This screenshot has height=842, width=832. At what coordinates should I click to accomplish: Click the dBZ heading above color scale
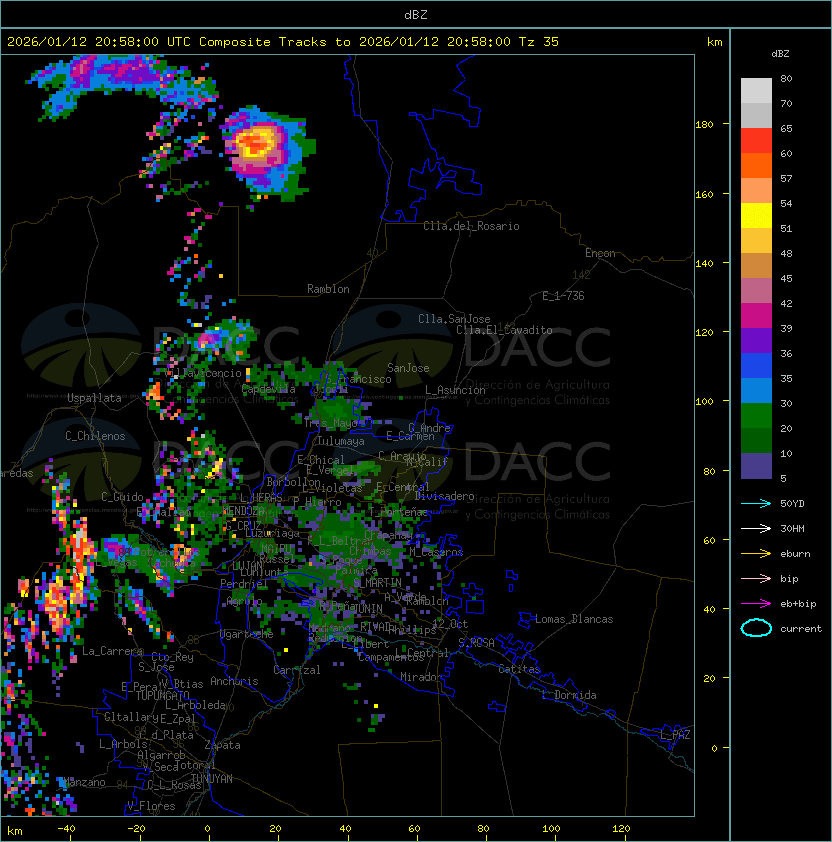click(x=780, y=54)
